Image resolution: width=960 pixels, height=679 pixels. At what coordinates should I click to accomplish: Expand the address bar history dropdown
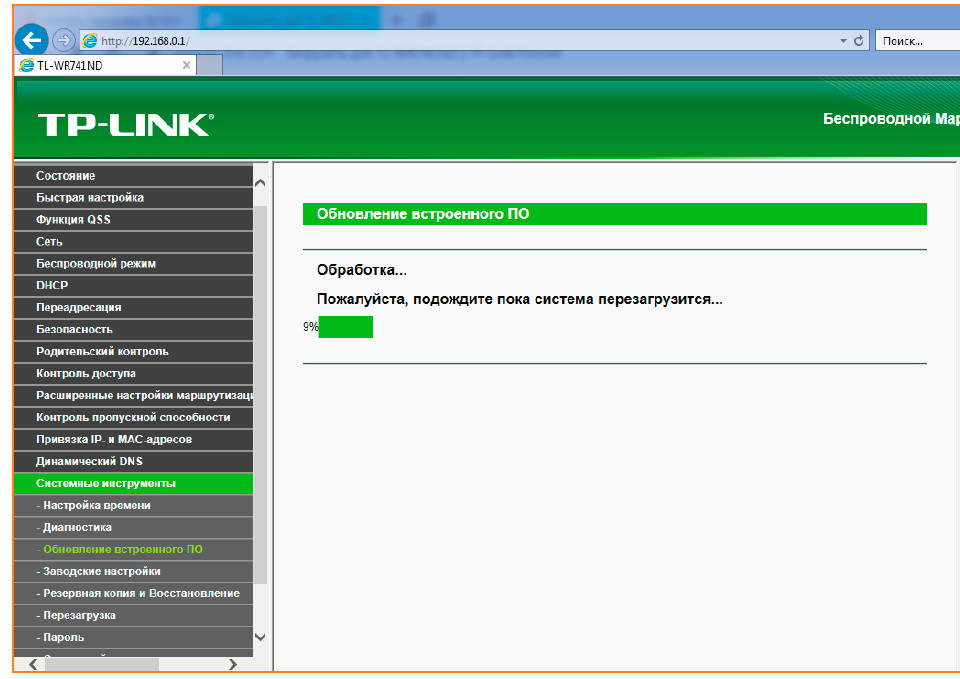(843, 41)
